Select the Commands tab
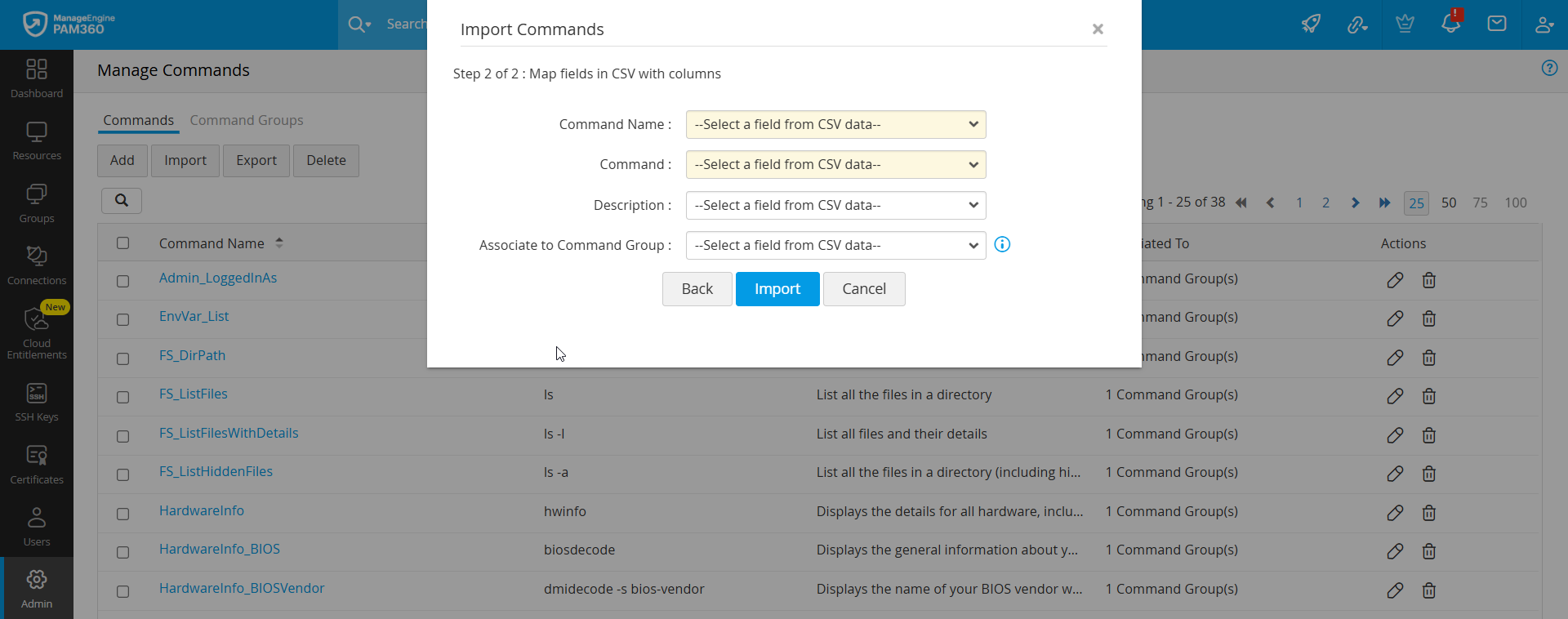The height and width of the screenshot is (619, 1568). [x=138, y=120]
